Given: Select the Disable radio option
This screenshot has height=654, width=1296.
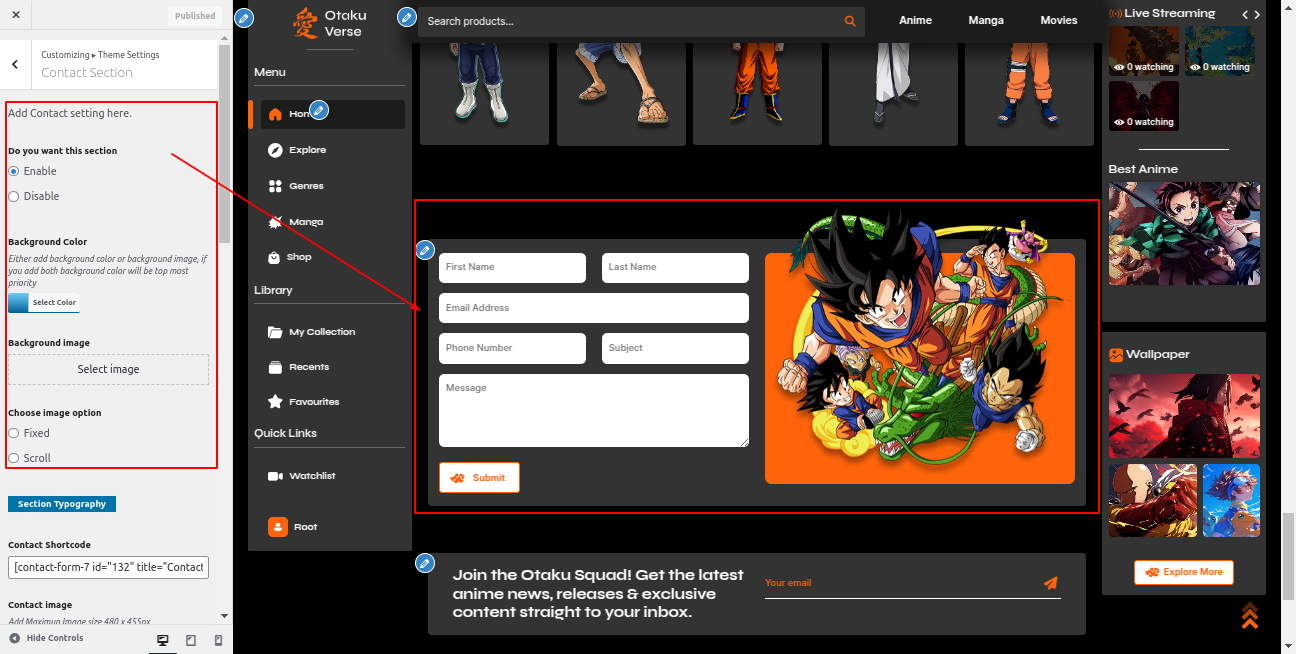Looking at the screenshot, I should [x=14, y=196].
